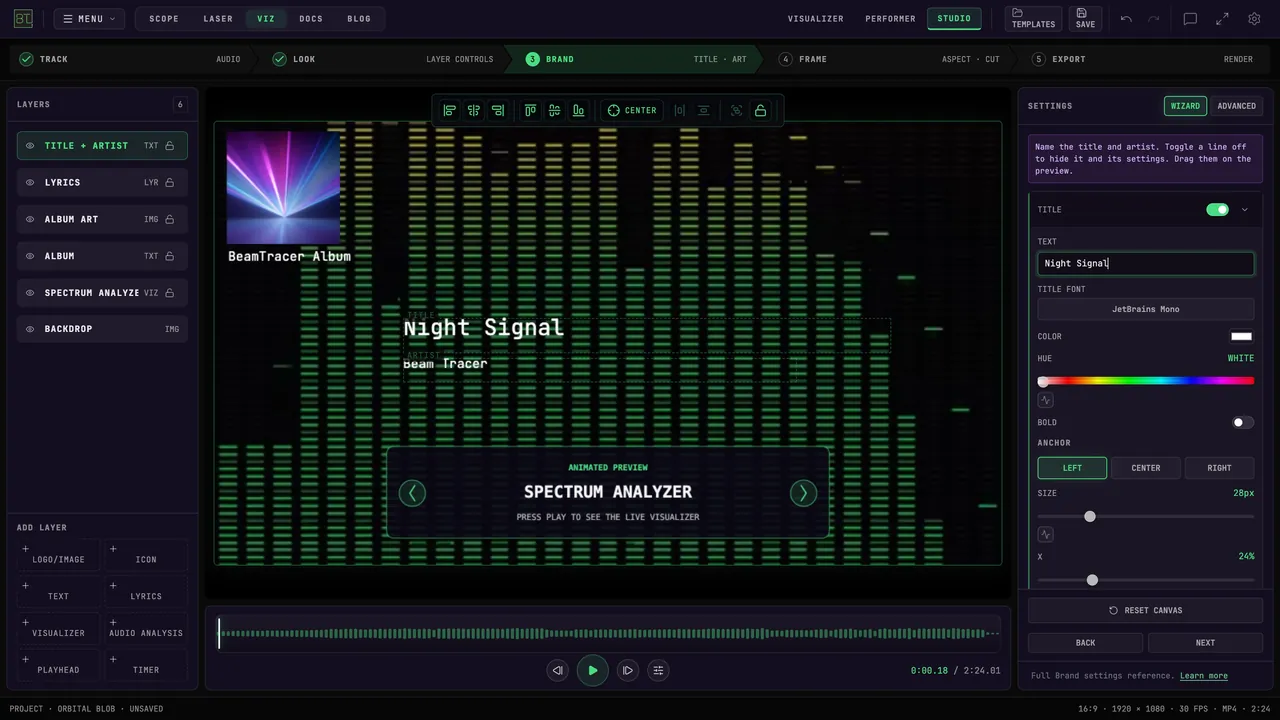
Task: Open the comments speech-bubble icon
Action: (x=1190, y=19)
